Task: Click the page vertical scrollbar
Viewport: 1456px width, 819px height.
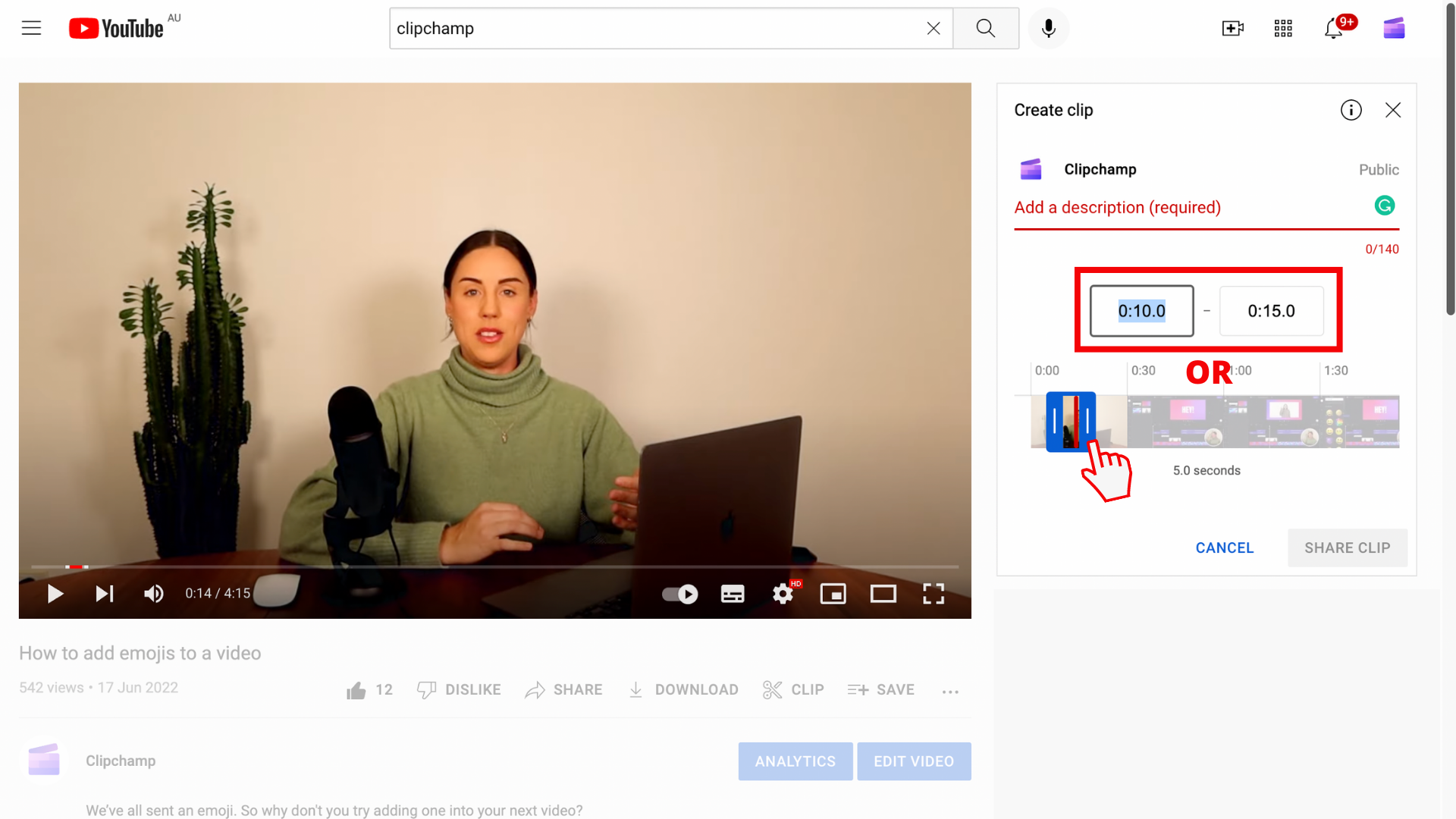Action: coord(1450,159)
